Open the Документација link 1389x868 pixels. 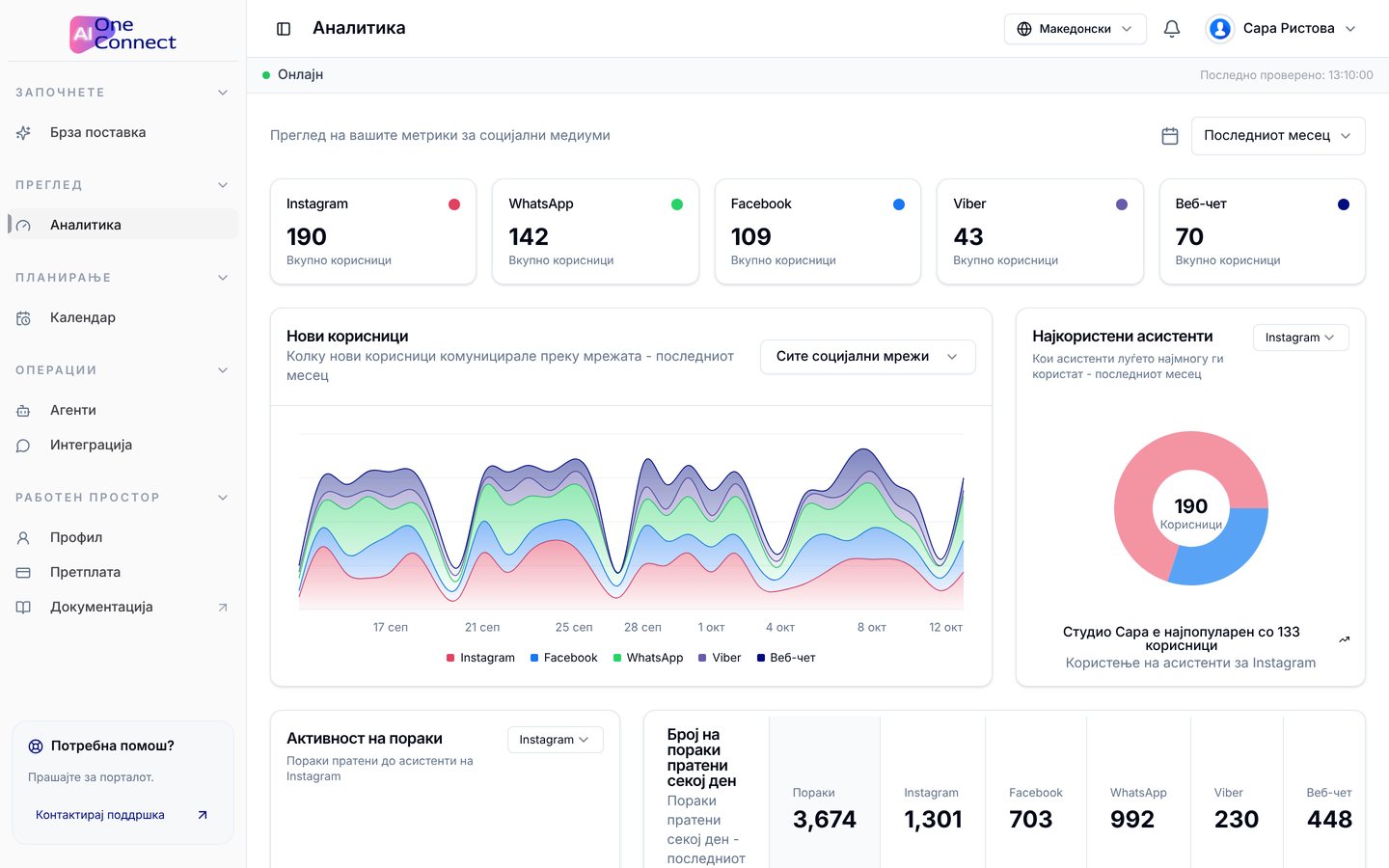tap(123, 608)
